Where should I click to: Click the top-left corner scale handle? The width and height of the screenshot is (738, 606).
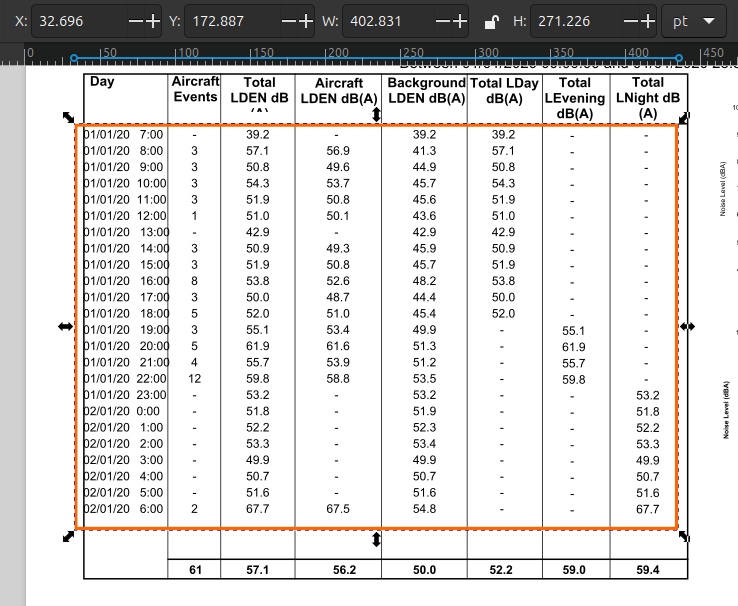tap(68, 117)
